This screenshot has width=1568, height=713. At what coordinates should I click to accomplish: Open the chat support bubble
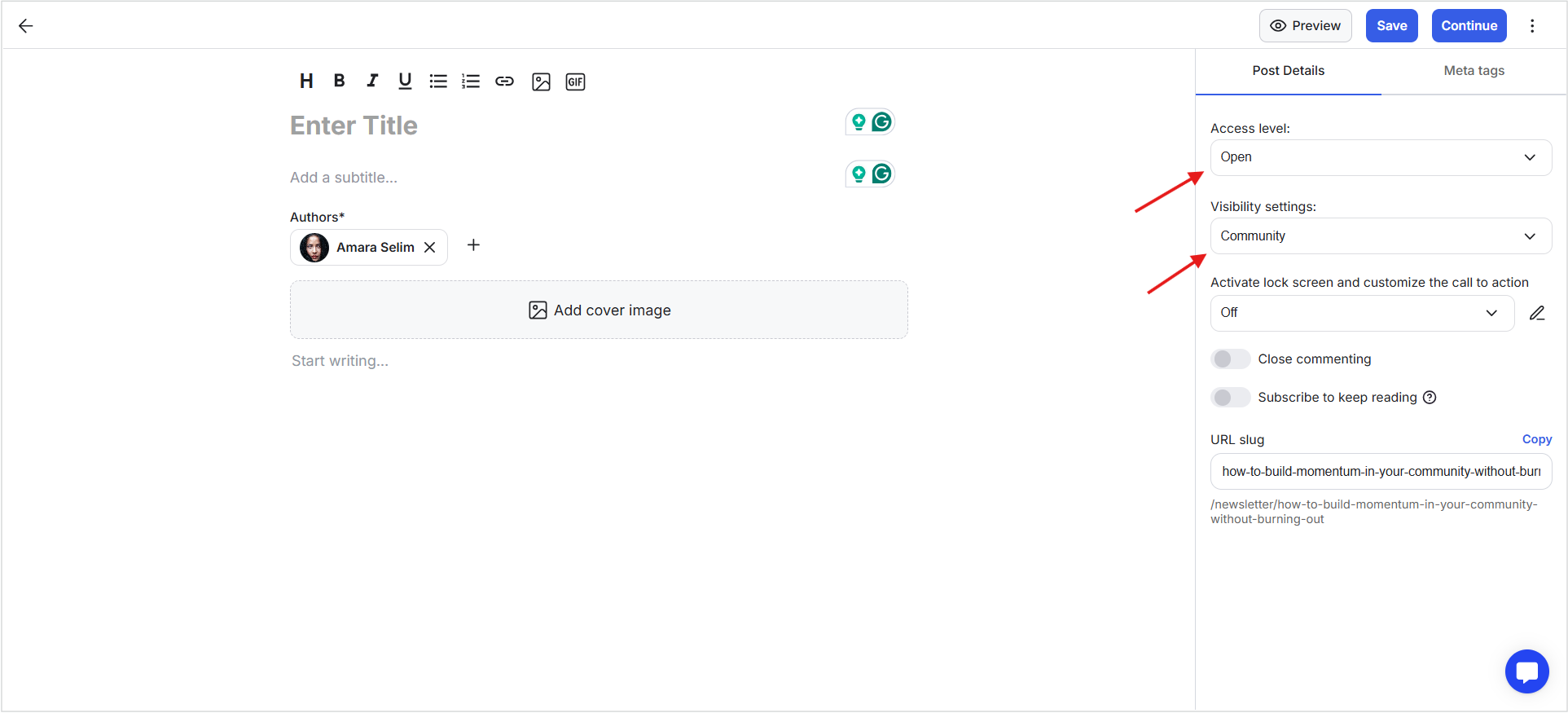click(1527, 671)
